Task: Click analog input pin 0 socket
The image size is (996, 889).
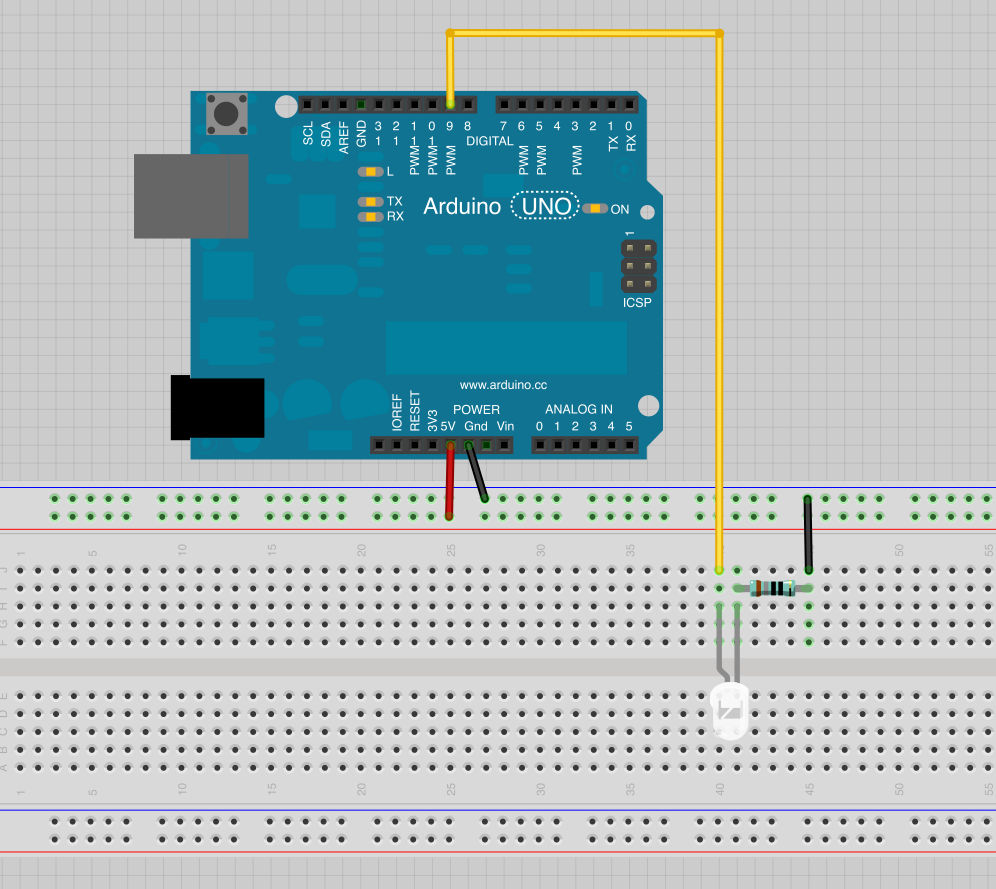Action: coord(540,444)
